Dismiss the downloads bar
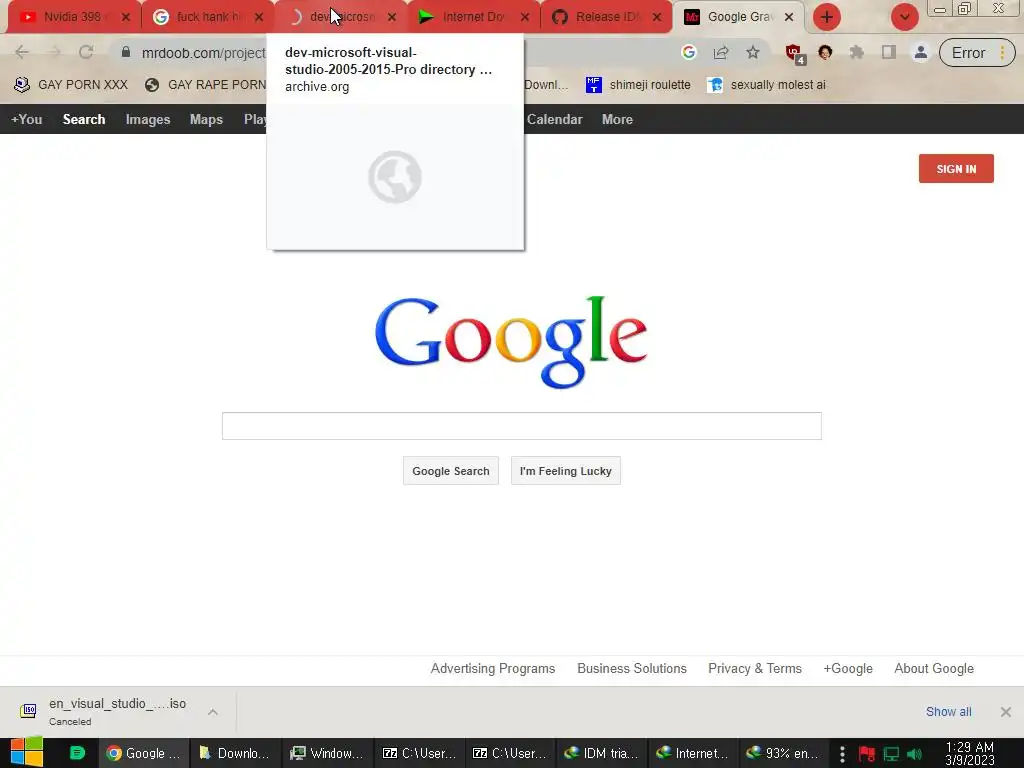Image resolution: width=1024 pixels, height=768 pixels. pos(1005,712)
